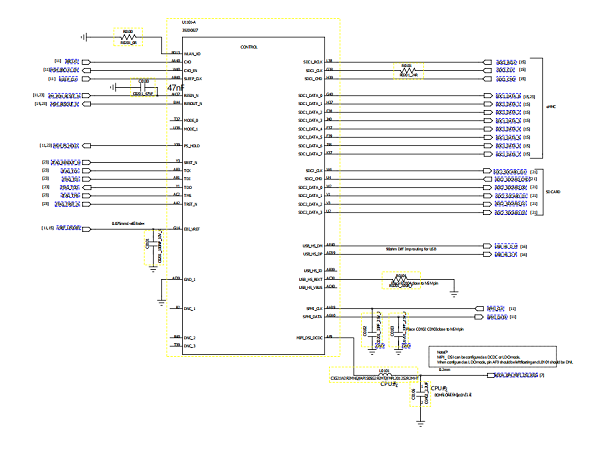Select the inductor above CPU label
Screen dimensions: 600x476
tap(383, 377)
